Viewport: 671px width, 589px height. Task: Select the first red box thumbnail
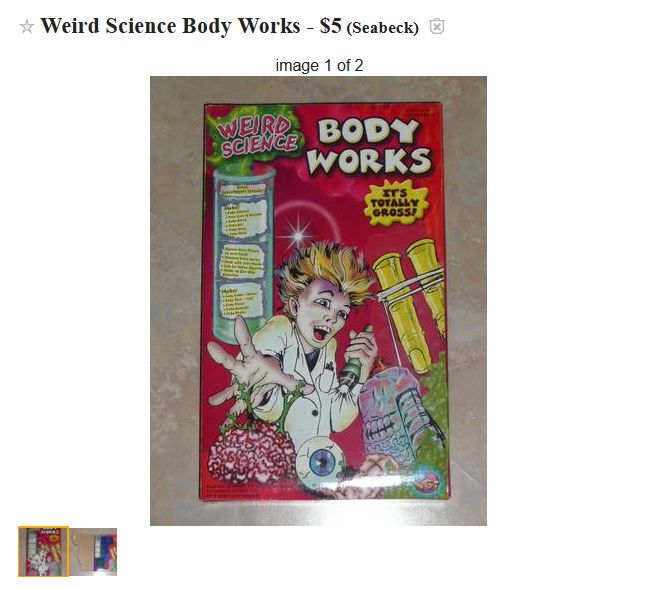[43, 552]
